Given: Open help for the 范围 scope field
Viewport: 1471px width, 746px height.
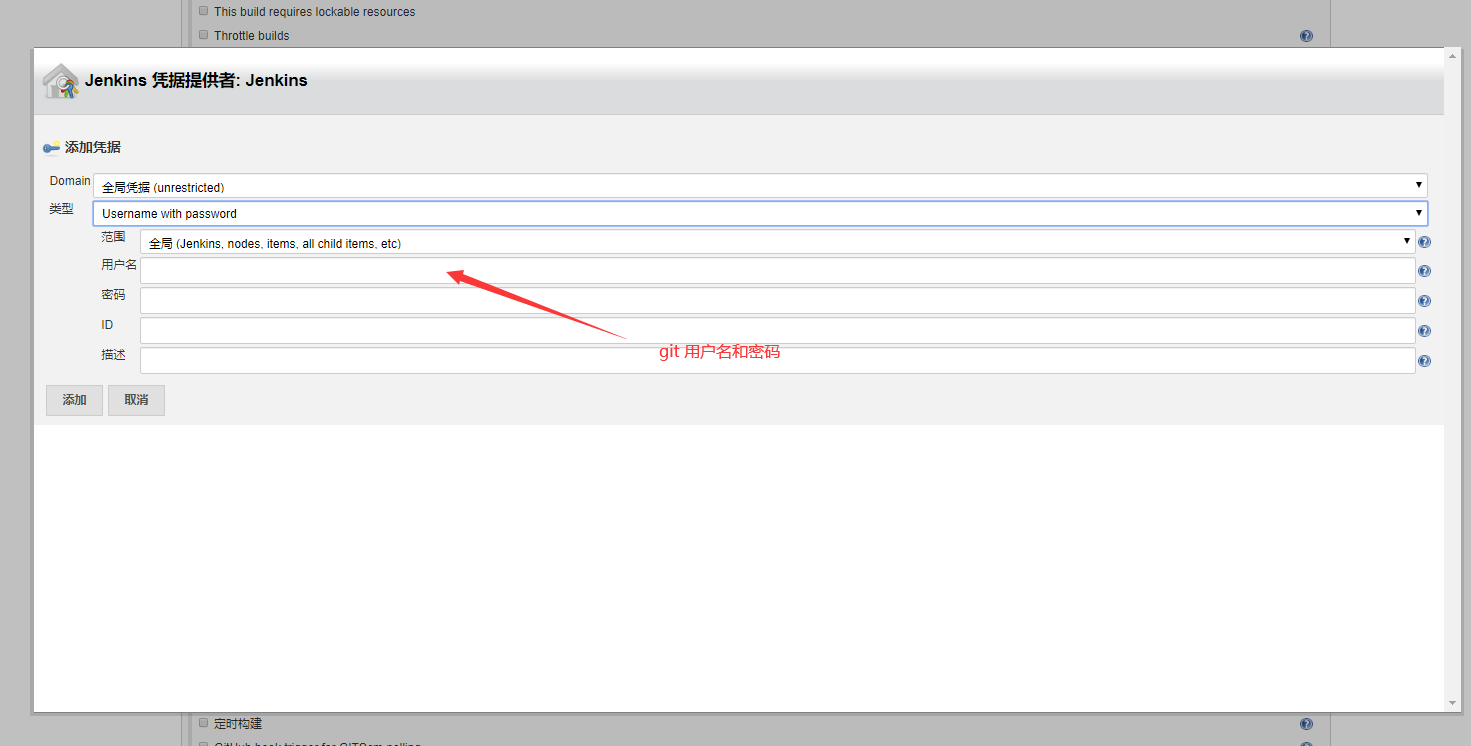Looking at the screenshot, I should [1424, 242].
